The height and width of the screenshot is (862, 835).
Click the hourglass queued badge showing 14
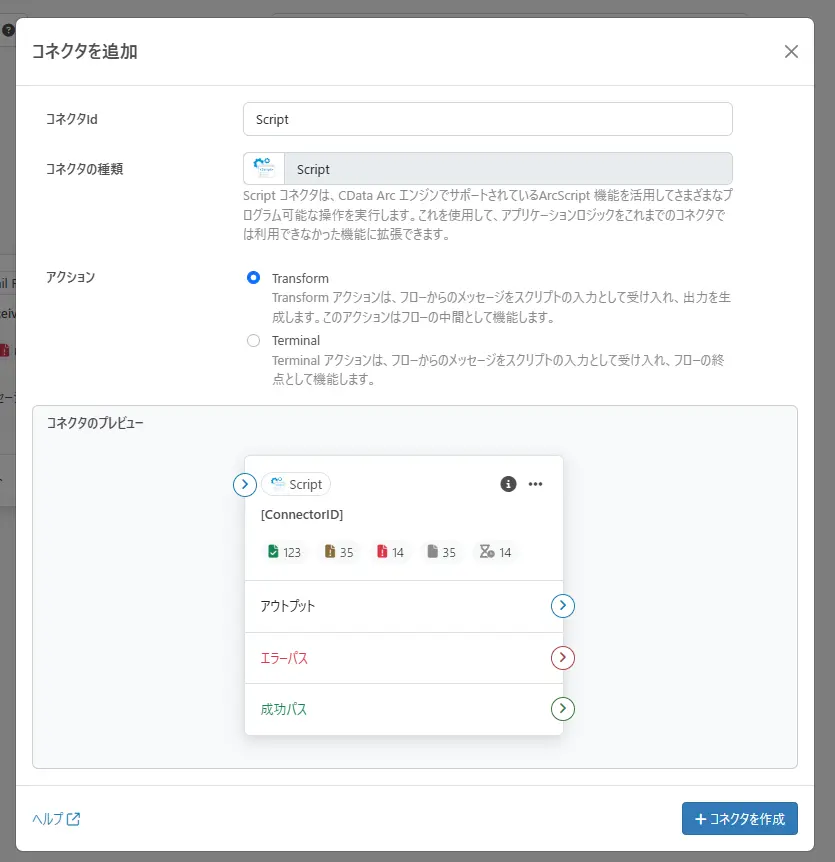[x=495, y=551]
